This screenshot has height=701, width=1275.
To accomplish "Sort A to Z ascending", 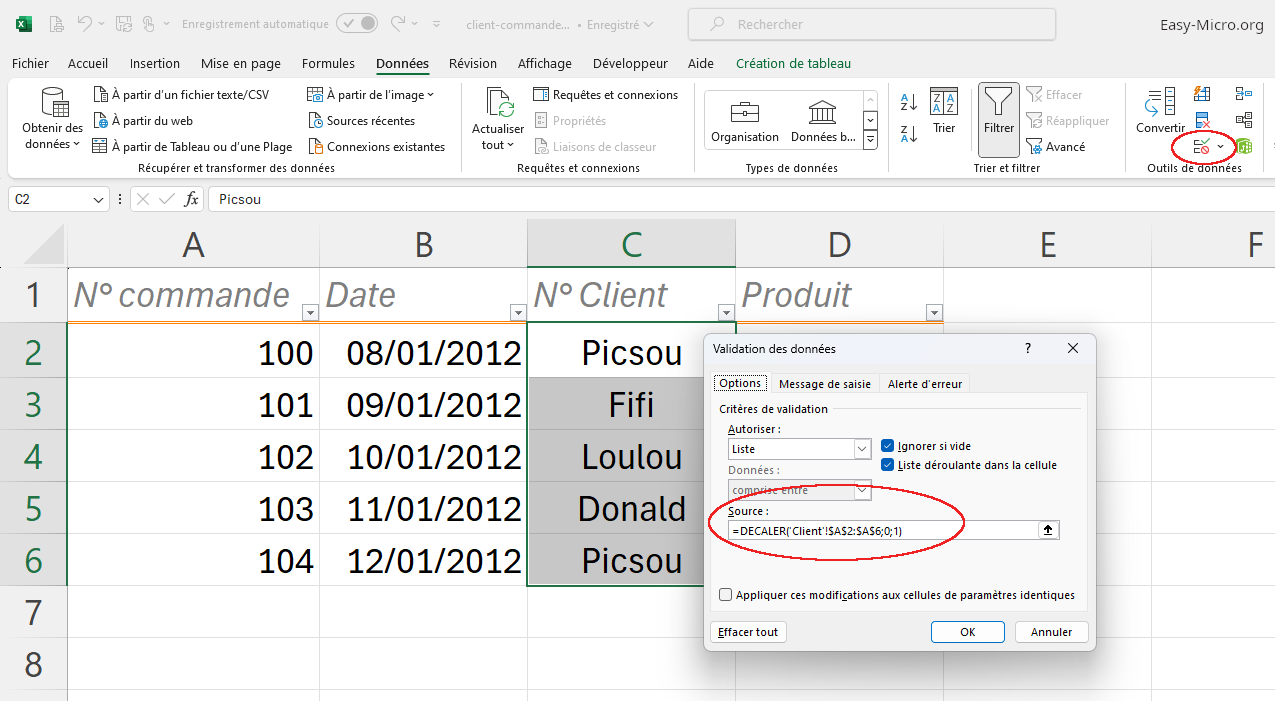I will (909, 102).
